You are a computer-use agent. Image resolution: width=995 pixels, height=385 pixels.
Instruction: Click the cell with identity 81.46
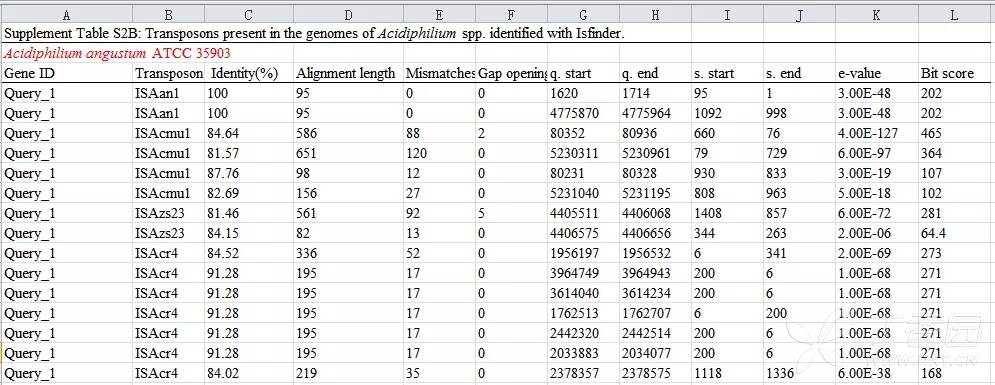click(x=248, y=213)
